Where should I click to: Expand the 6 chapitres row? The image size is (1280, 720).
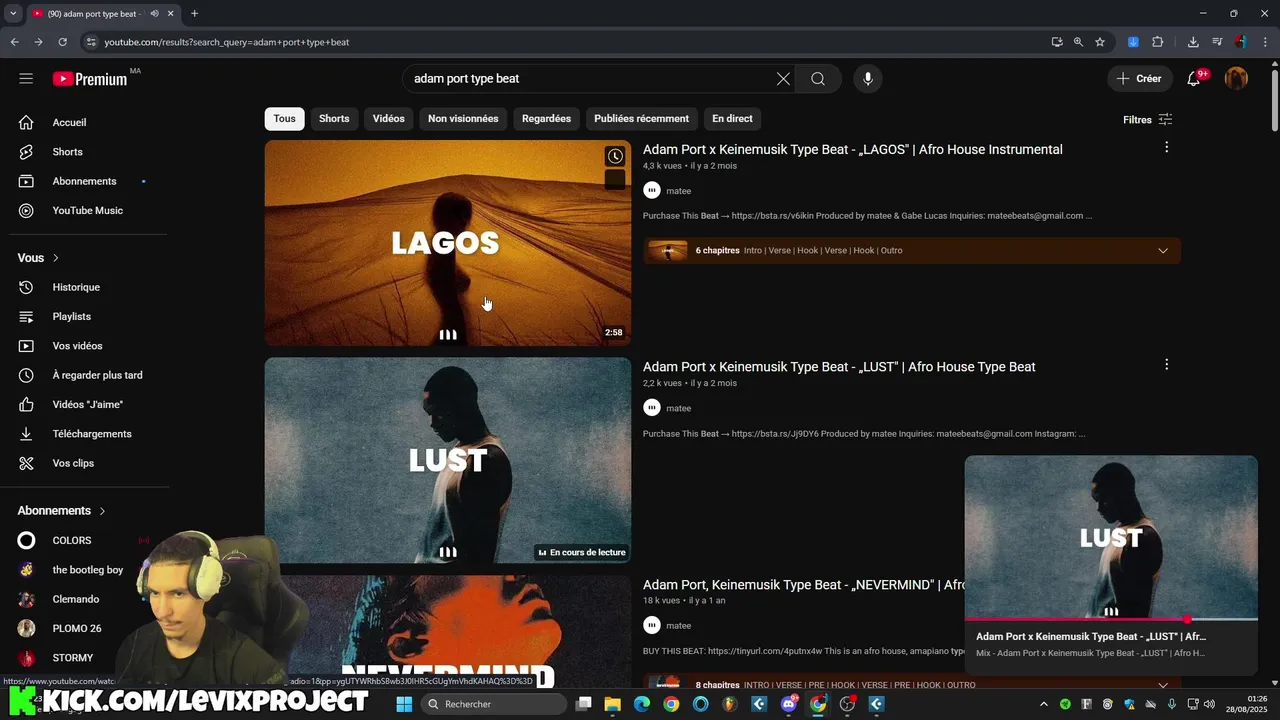point(912,250)
